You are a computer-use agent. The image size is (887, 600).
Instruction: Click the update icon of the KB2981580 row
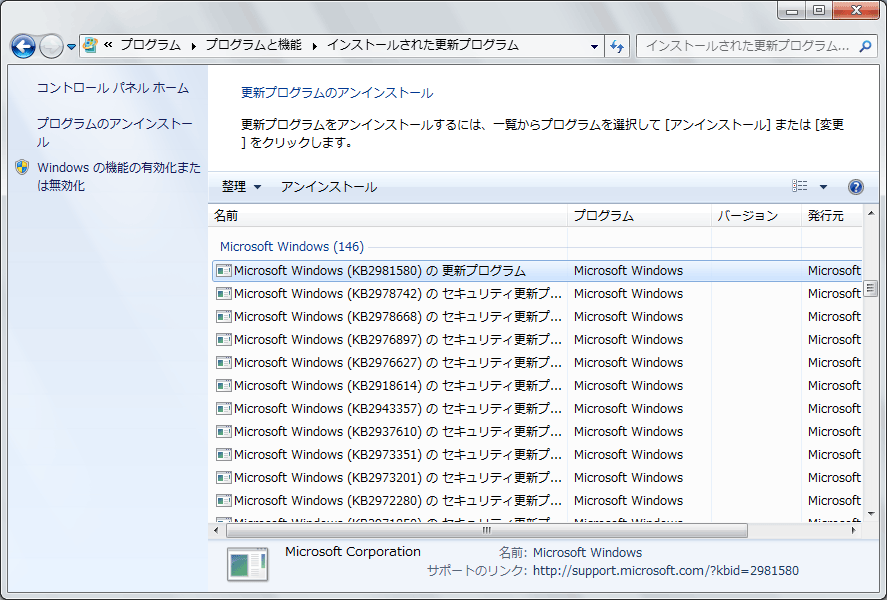(224, 271)
